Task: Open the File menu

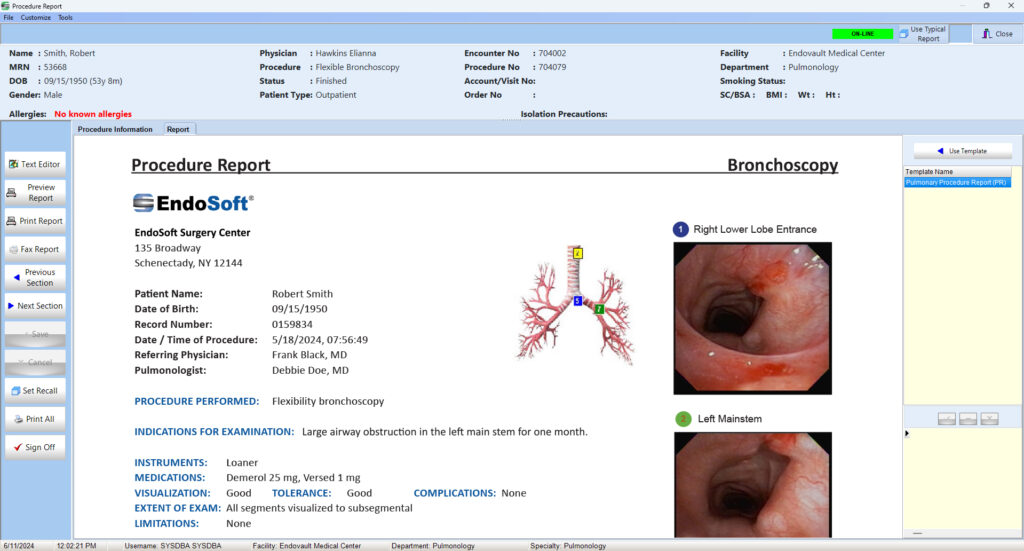Action: pyautogui.click(x=8, y=18)
